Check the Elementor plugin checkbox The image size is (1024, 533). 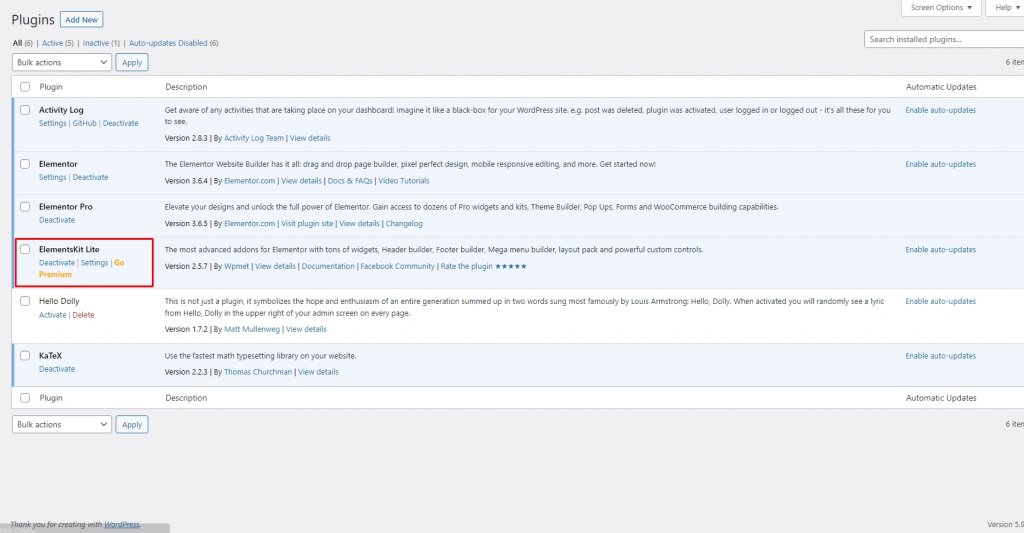[25, 164]
